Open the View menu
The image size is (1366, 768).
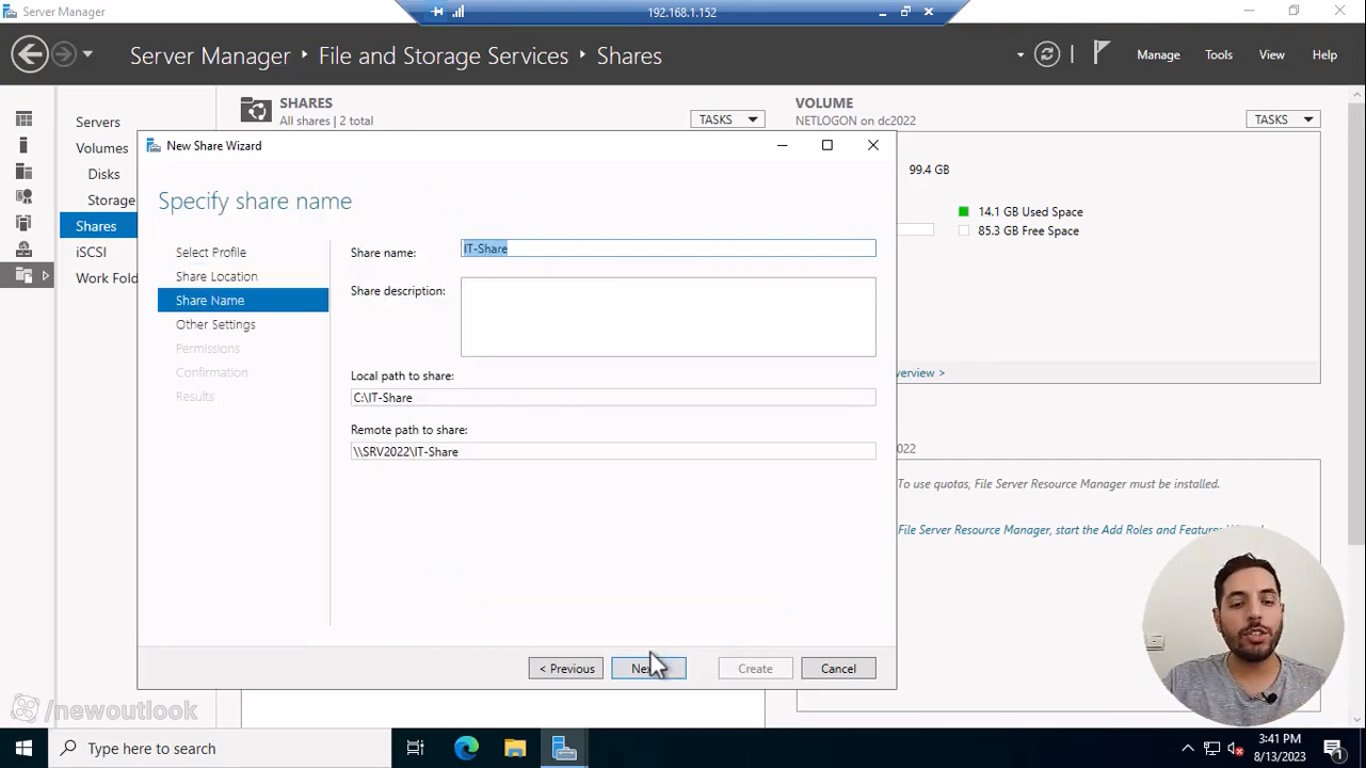click(x=1272, y=55)
